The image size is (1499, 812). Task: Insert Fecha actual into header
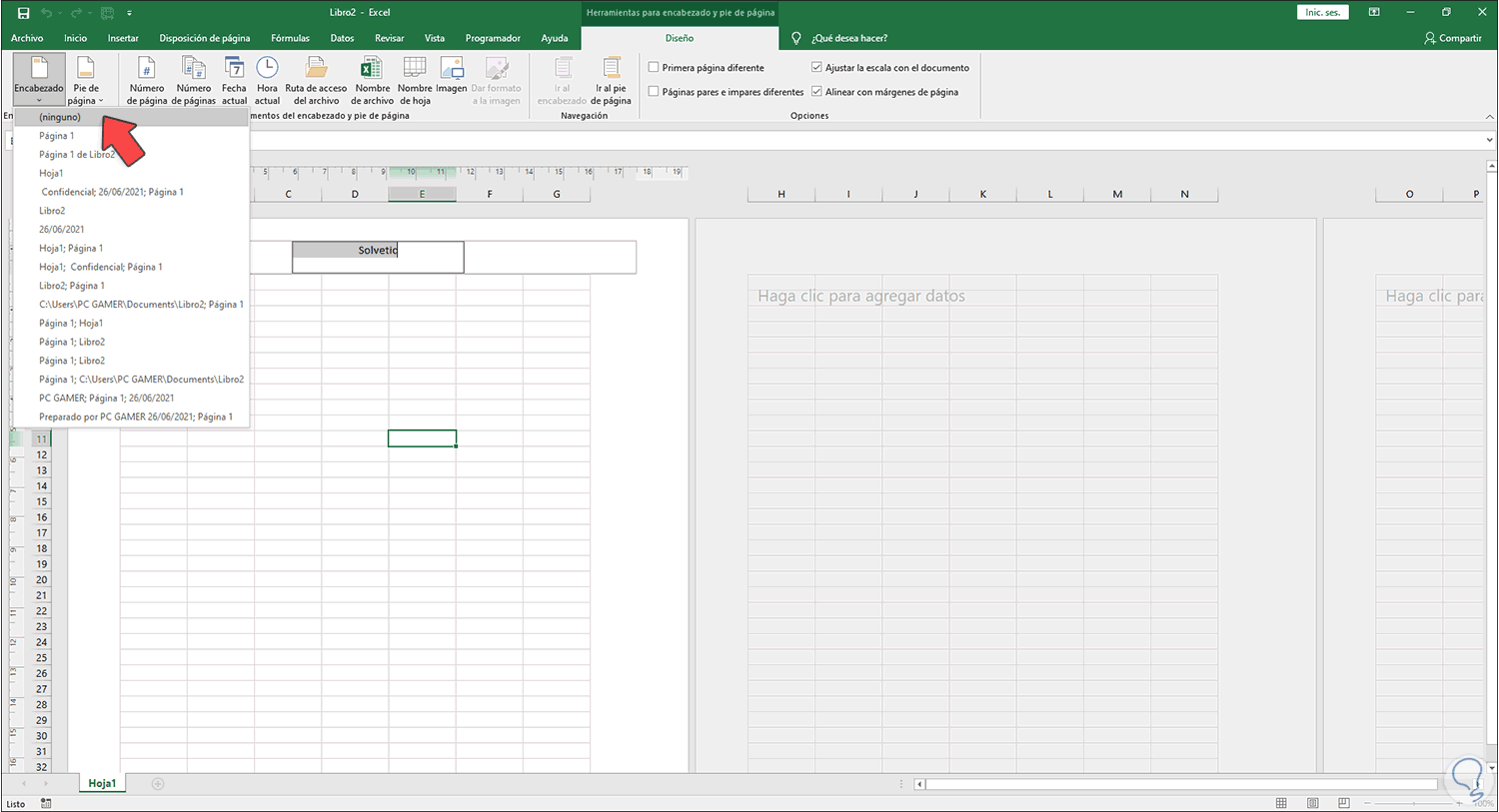(x=234, y=79)
